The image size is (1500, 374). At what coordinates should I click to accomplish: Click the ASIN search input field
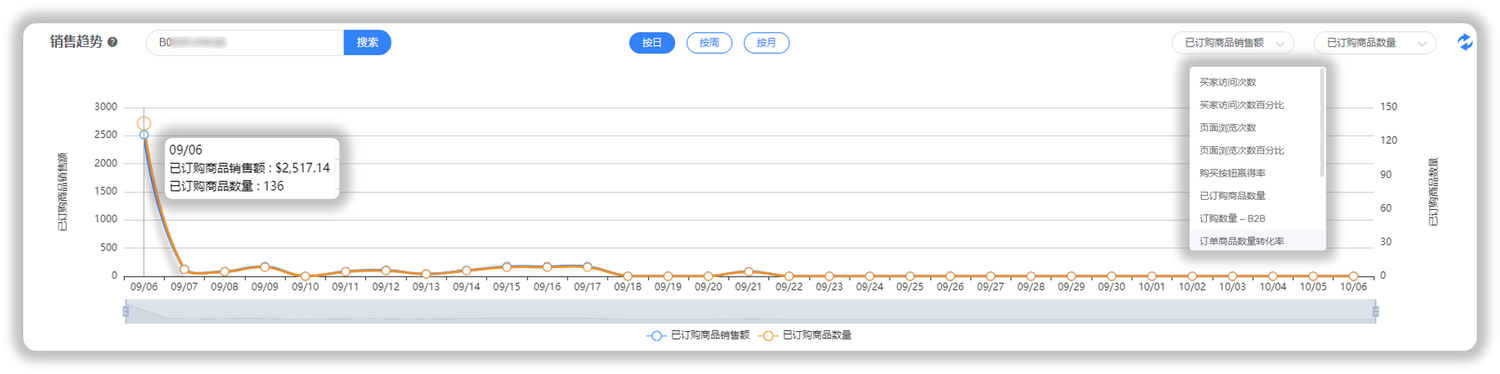(x=245, y=42)
